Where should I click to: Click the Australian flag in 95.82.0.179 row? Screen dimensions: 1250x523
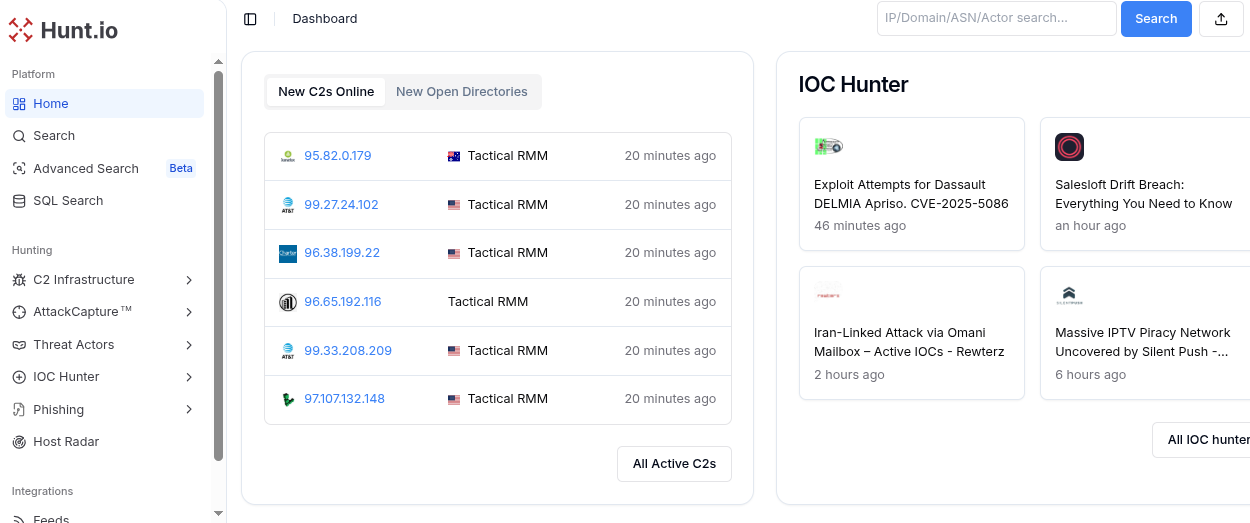coord(454,156)
